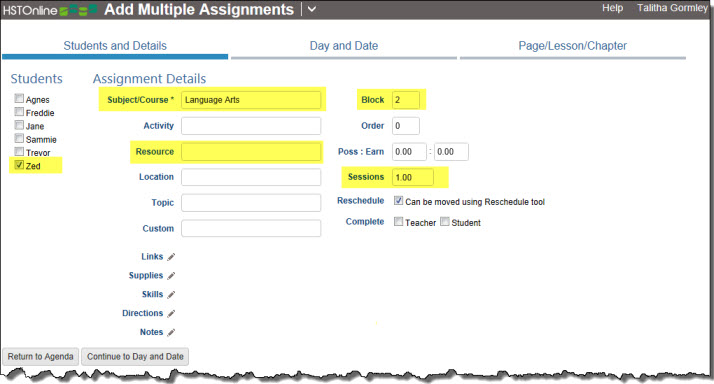Viewport: 714px width, 384px height.
Task: Click the Order number field
Action: (x=406, y=126)
